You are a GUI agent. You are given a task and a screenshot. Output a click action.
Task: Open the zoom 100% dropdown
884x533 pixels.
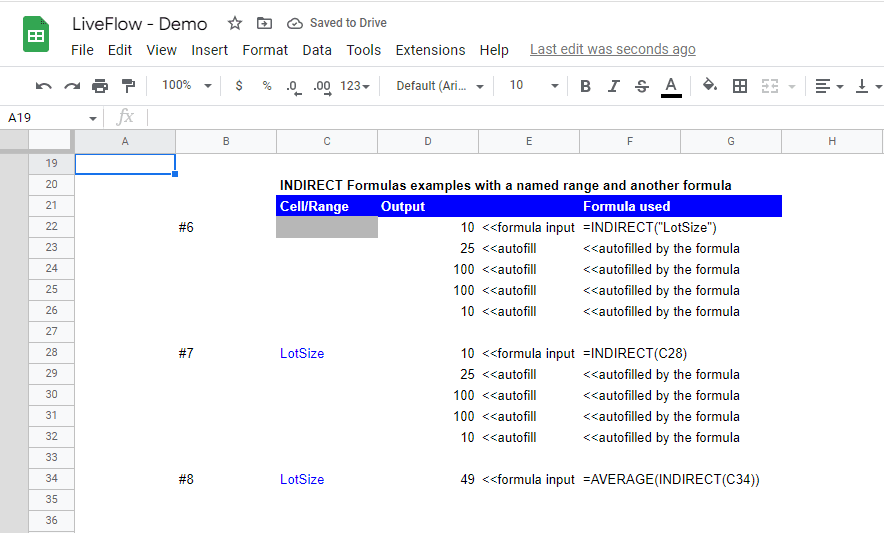click(x=187, y=85)
